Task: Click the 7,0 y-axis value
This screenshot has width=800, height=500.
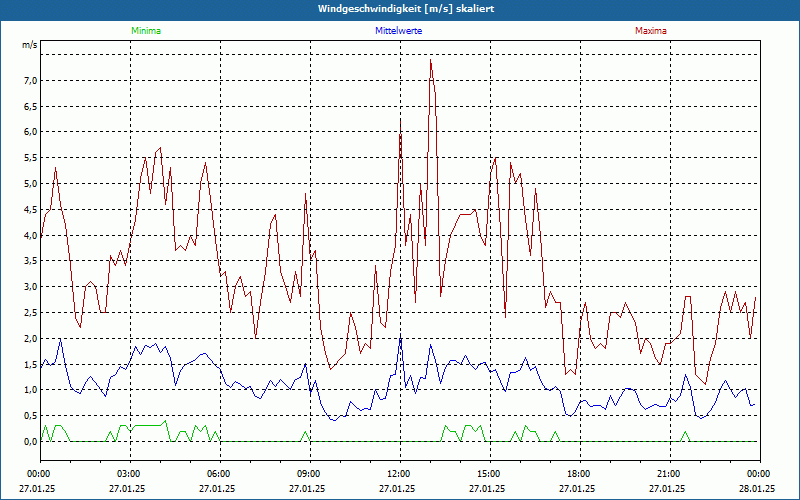Action: (x=30, y=80)
